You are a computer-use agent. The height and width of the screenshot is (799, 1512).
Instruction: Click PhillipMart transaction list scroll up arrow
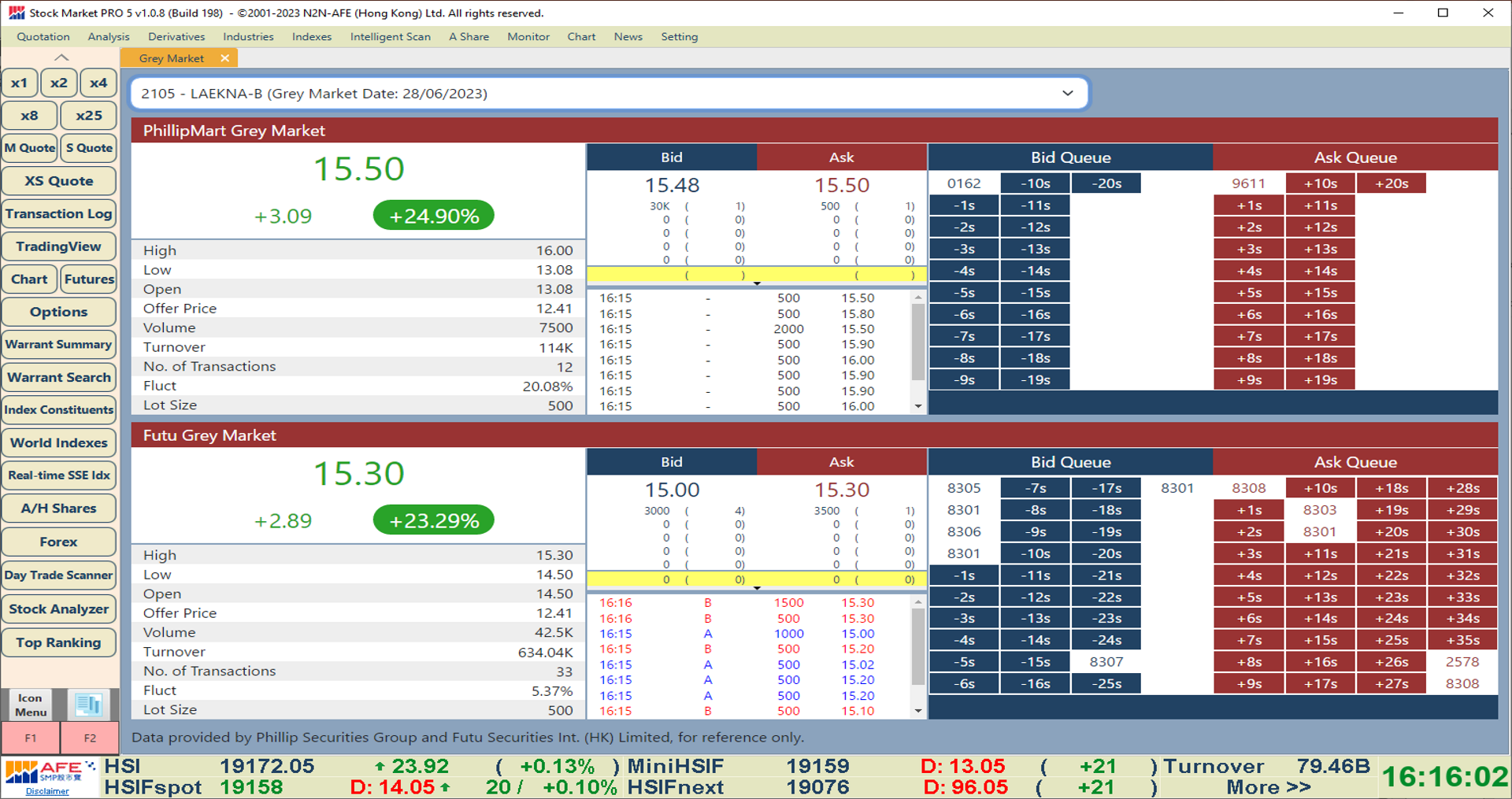click(x=918, y=298)
